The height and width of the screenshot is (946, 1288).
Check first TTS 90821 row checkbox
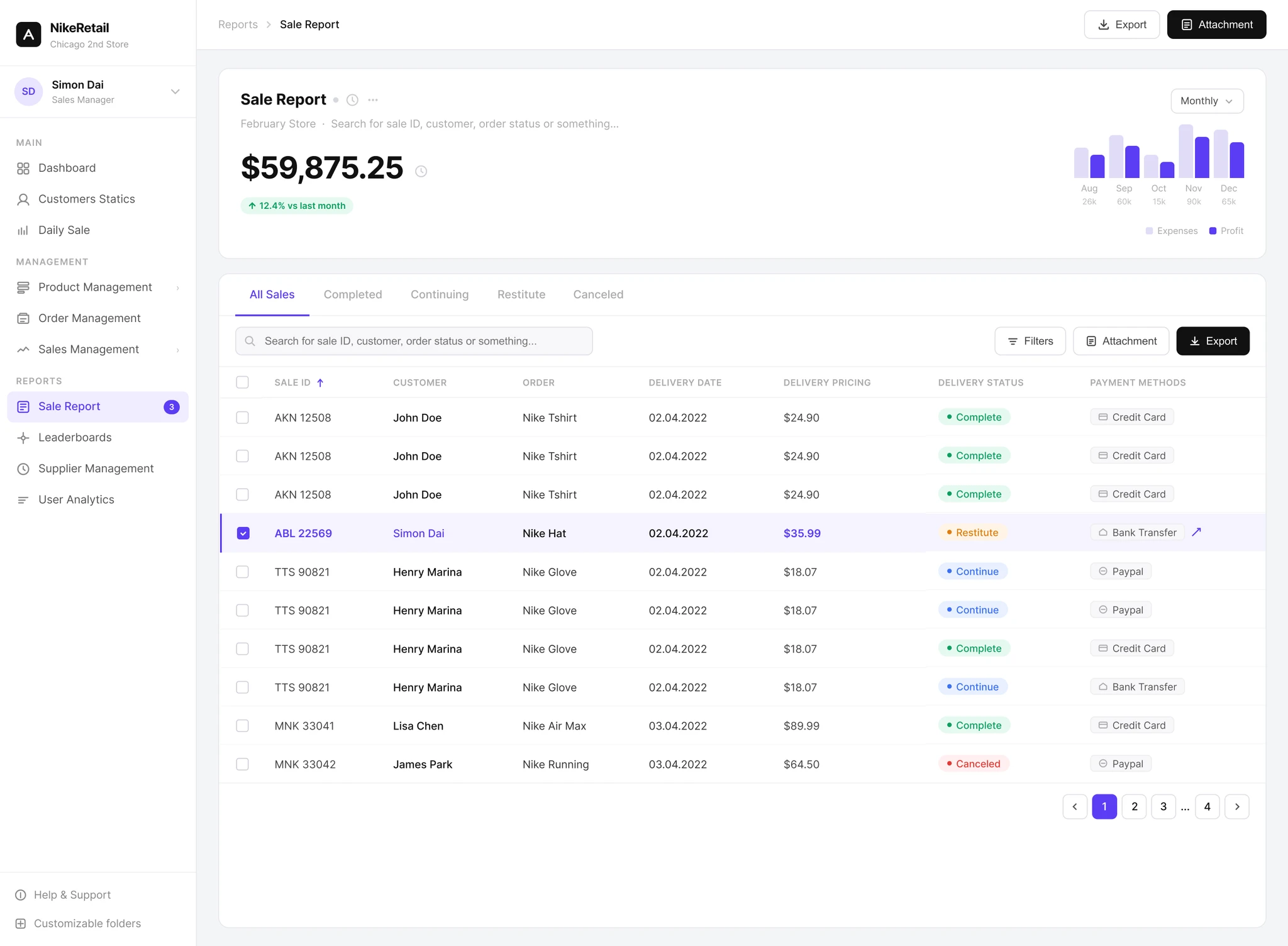pyautogui.click(x=242, y=572)
